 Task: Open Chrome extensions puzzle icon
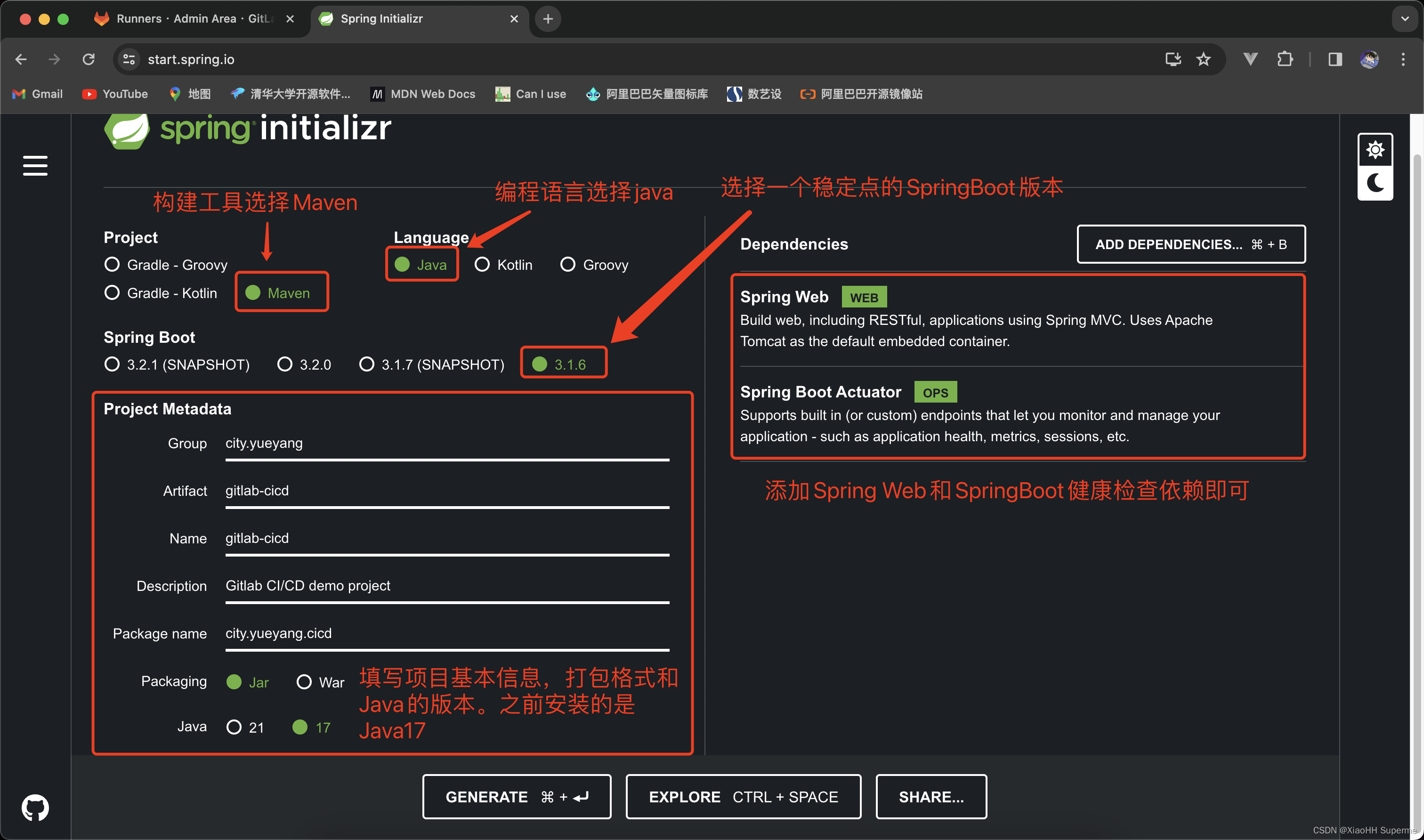pos(1285,59)
